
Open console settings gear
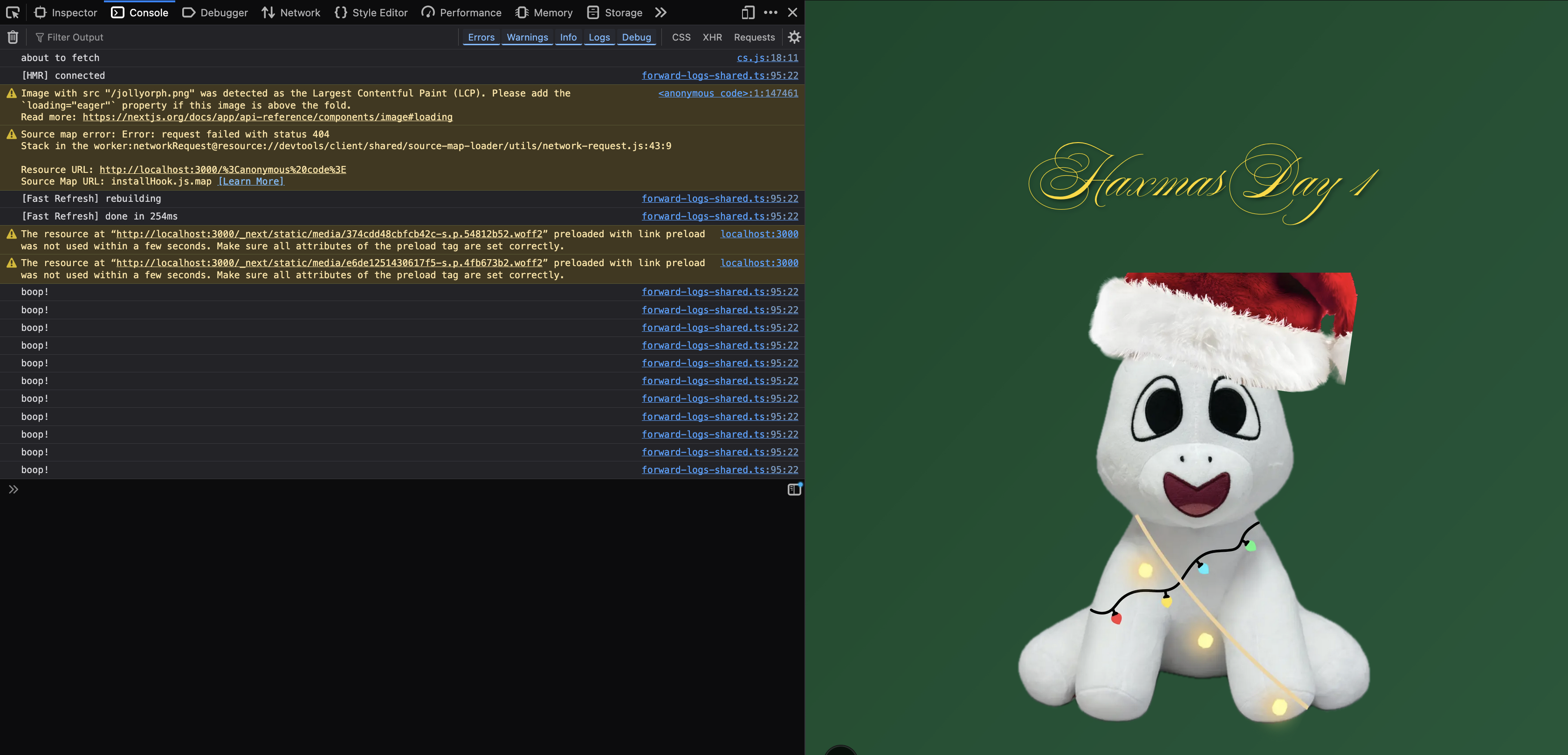[x=794, y=37]
